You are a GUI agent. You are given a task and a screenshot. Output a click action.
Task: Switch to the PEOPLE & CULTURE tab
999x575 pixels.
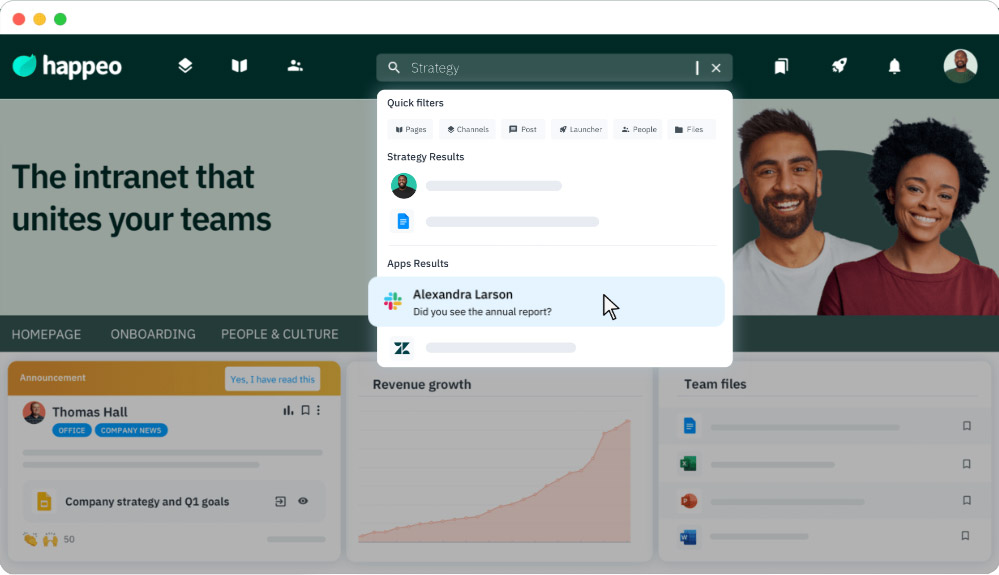[x=280, y=334]
